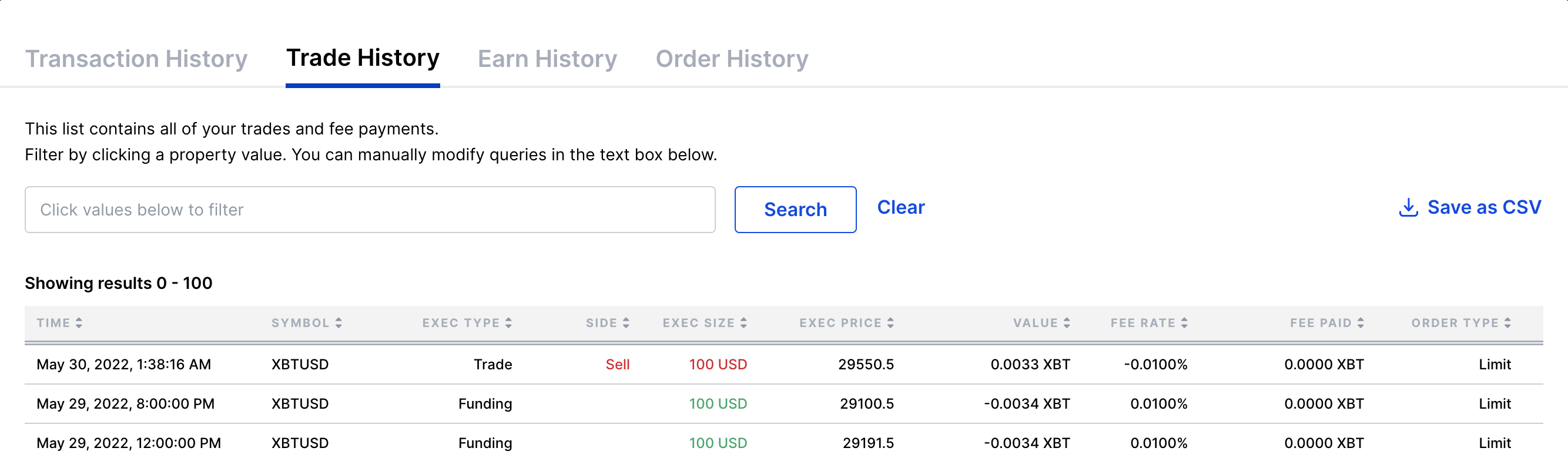Click 0.0100% fee rate in 8:00:00 PM row

click(1158, 404)
